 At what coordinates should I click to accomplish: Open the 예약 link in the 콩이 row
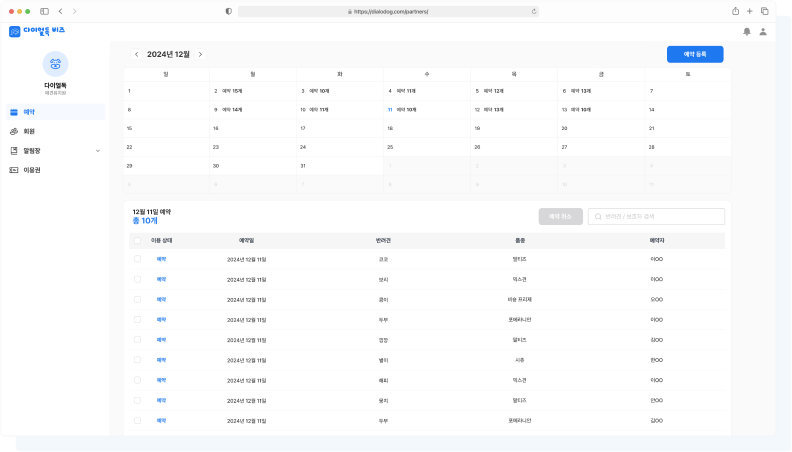click(161, 299)
